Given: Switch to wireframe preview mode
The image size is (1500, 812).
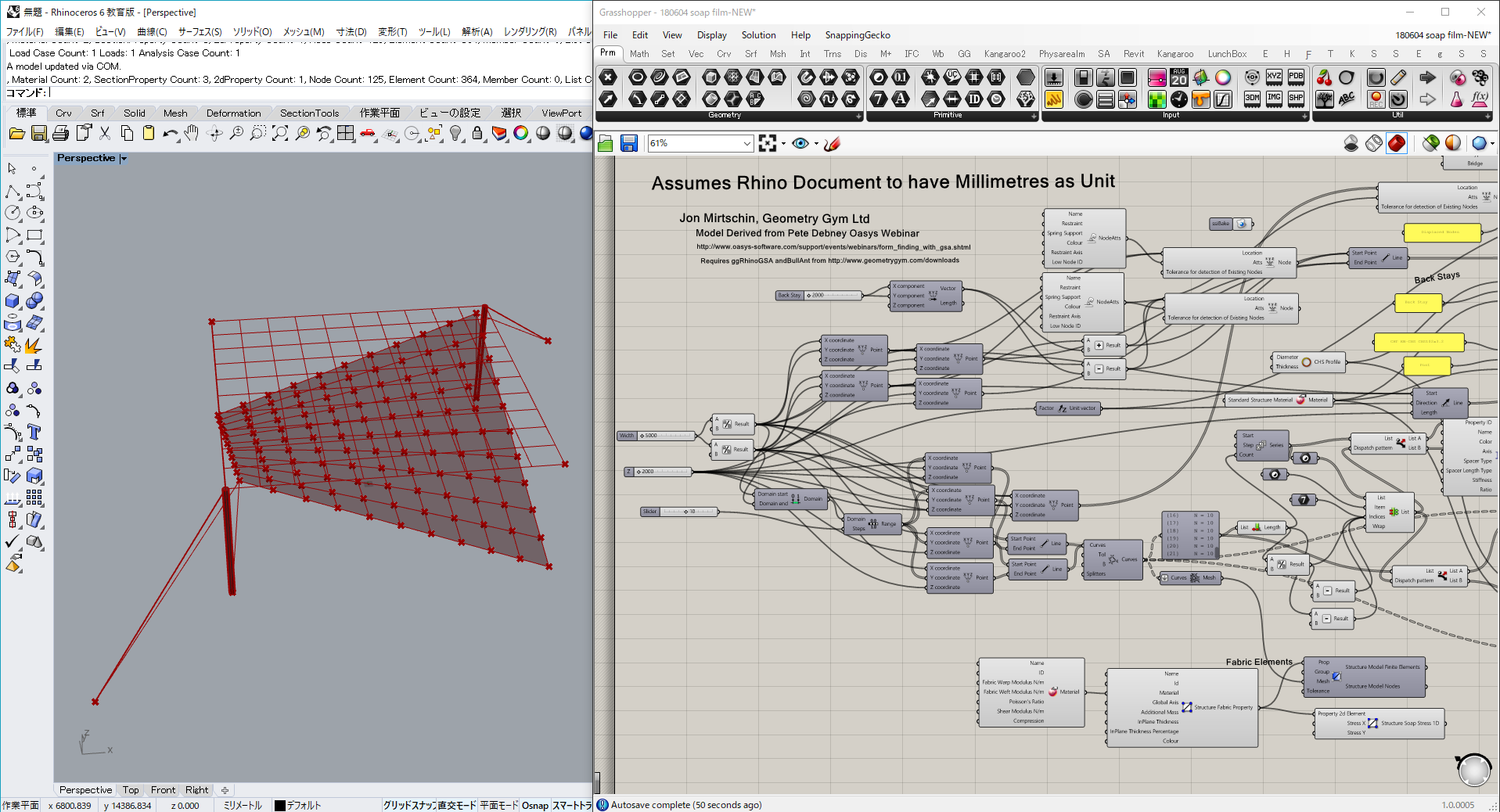Looking at the screenshot, I should click(1374, 143).
